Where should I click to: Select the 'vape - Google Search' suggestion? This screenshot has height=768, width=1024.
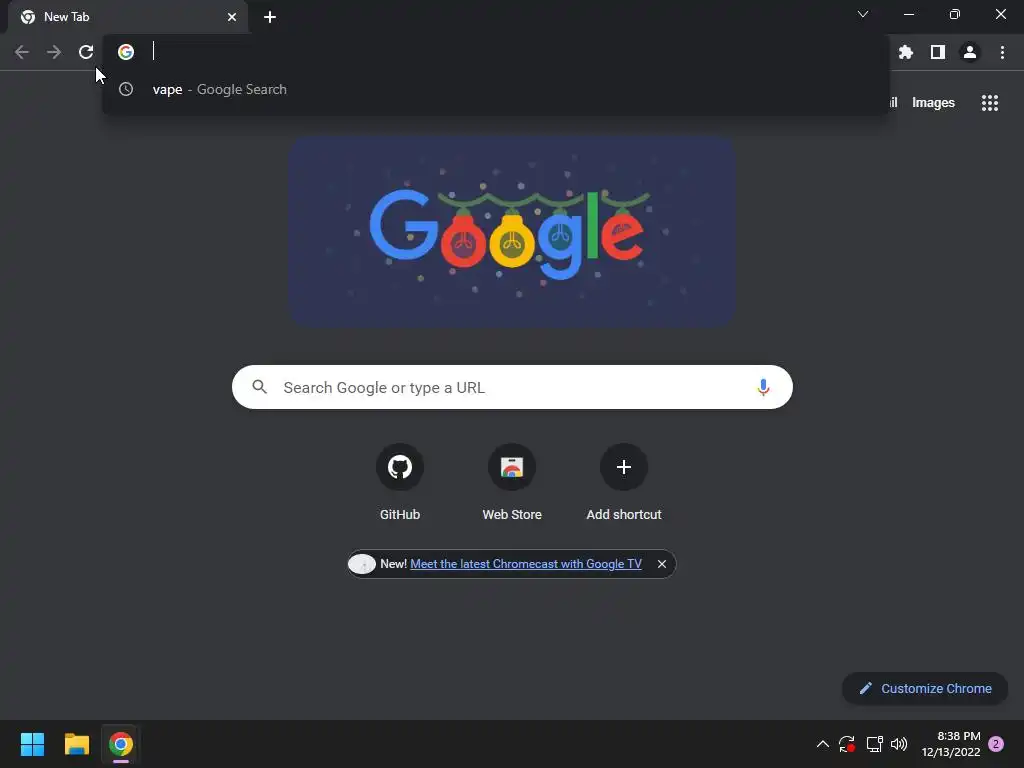click(x=496, y=89)
